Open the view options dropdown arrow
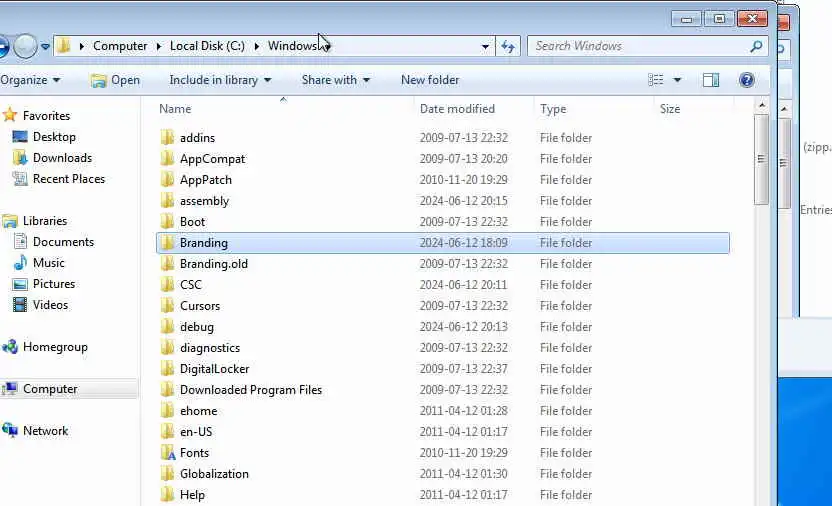 pos(677,80)
